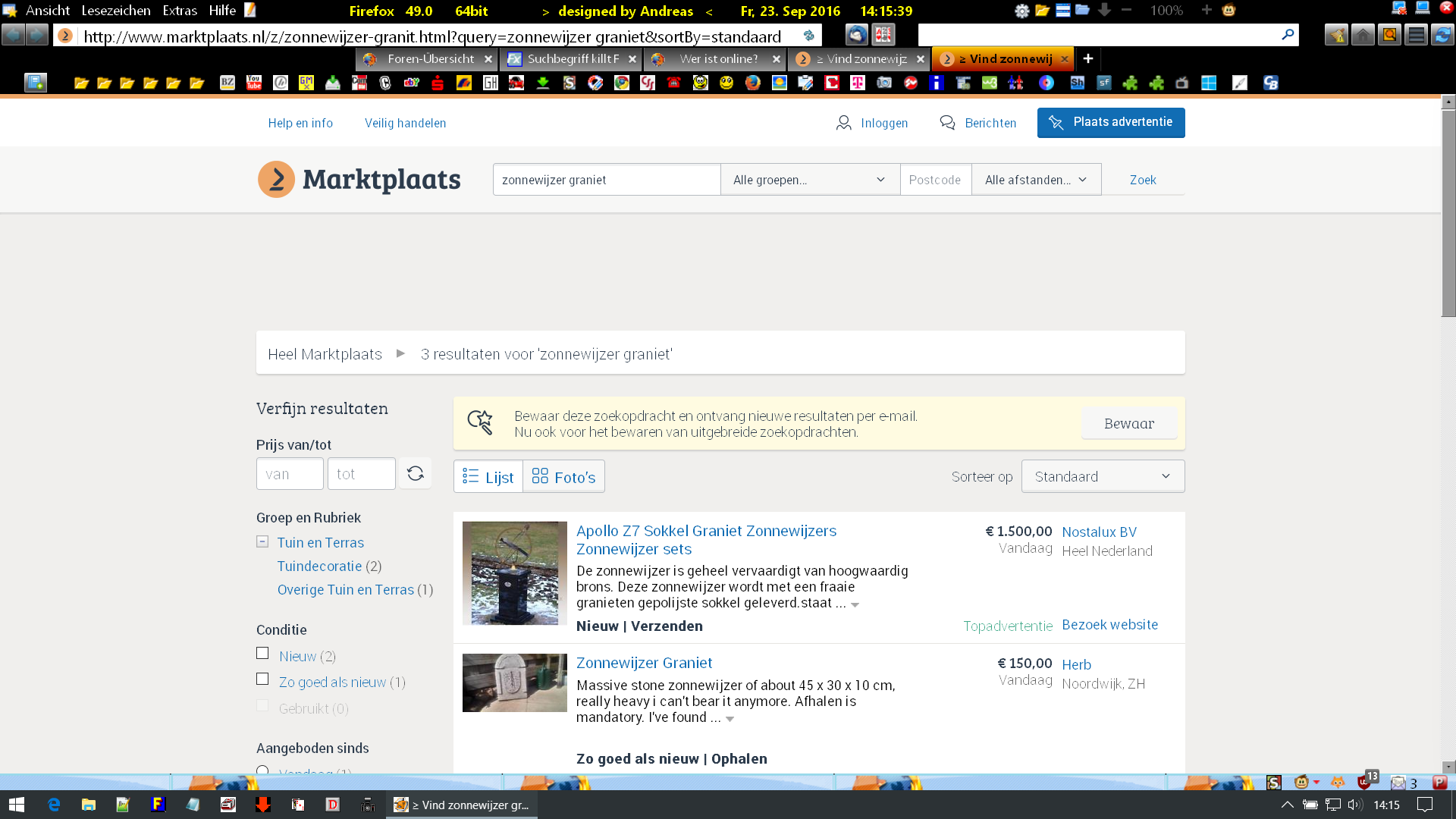Click the price filter refresh icon
Screen dimensions: 1456x819
[x=415, y=474]
